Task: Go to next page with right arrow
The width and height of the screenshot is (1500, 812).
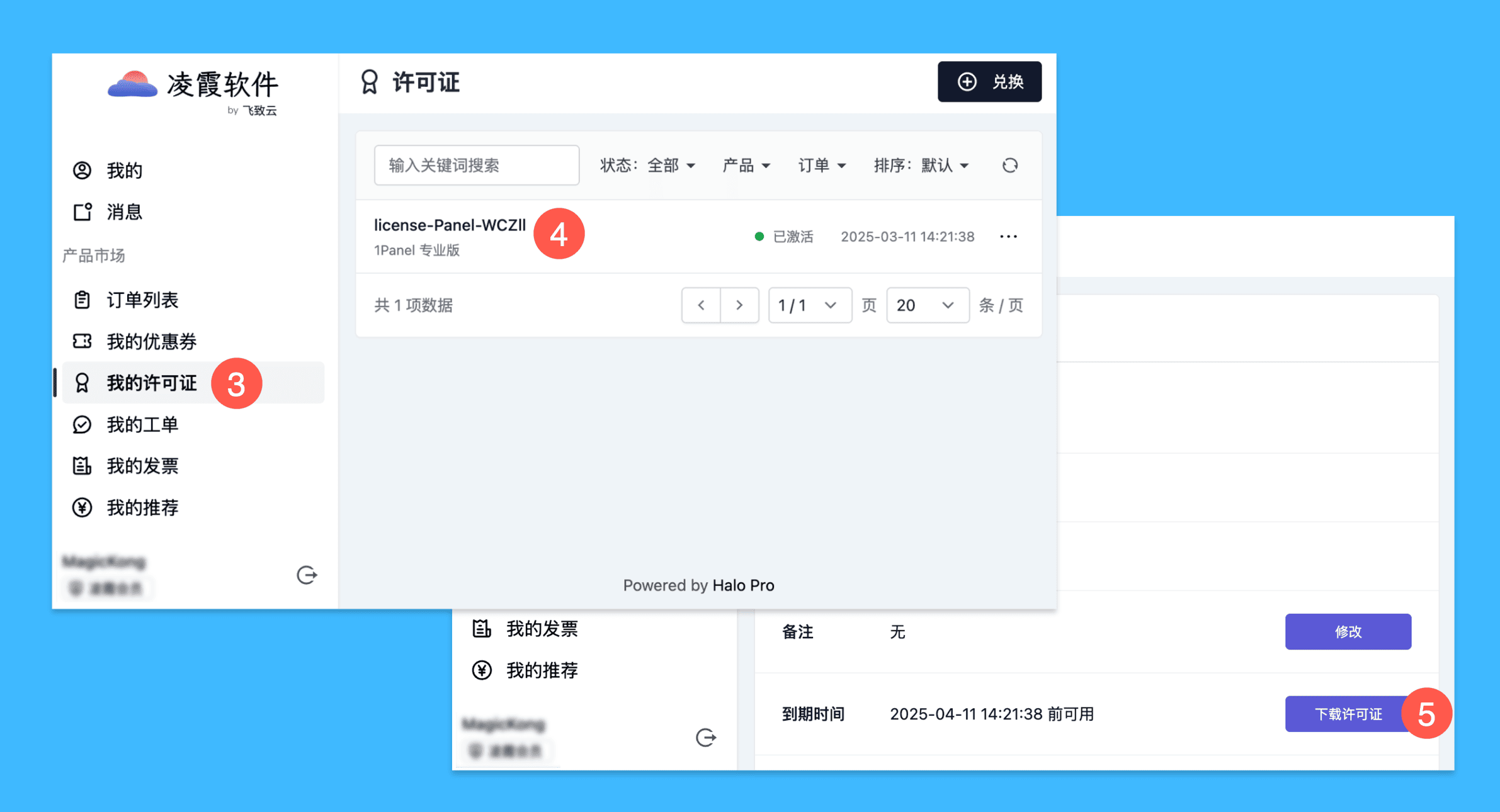Action: (x=739, y=305)
